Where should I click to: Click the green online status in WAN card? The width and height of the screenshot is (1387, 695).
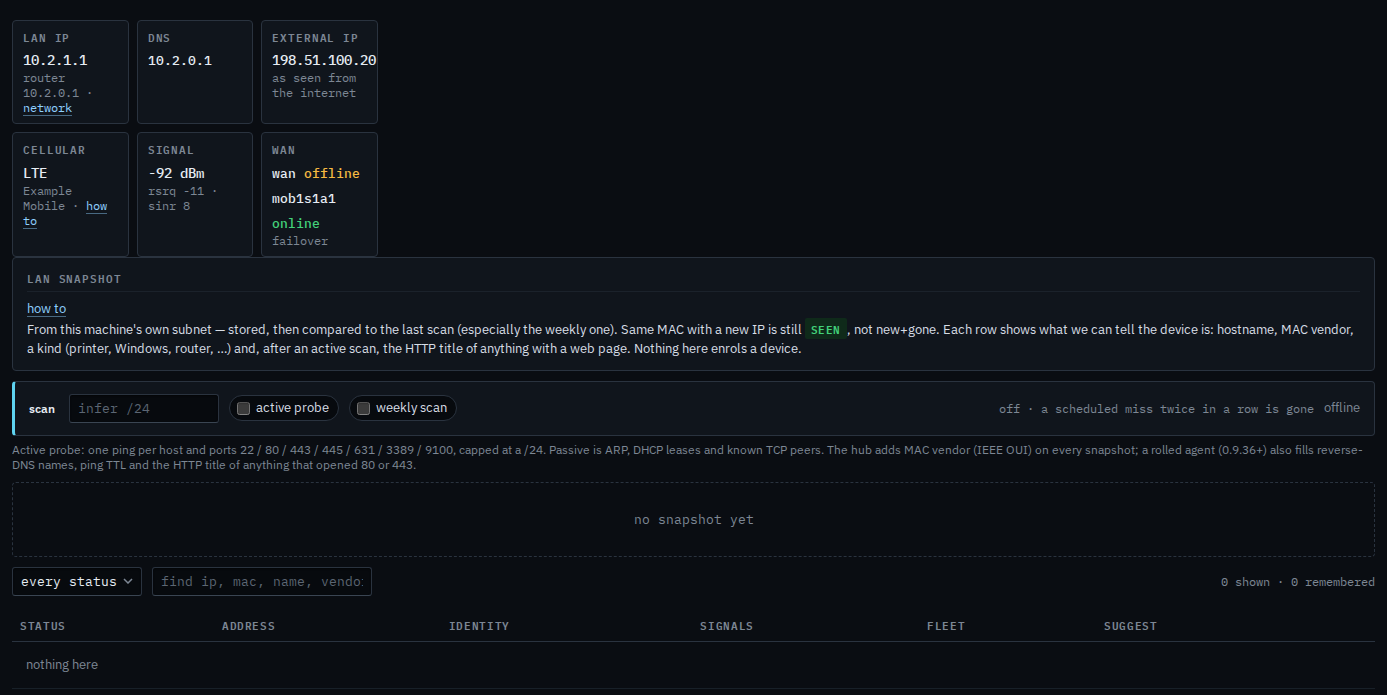tap(296, 223)
